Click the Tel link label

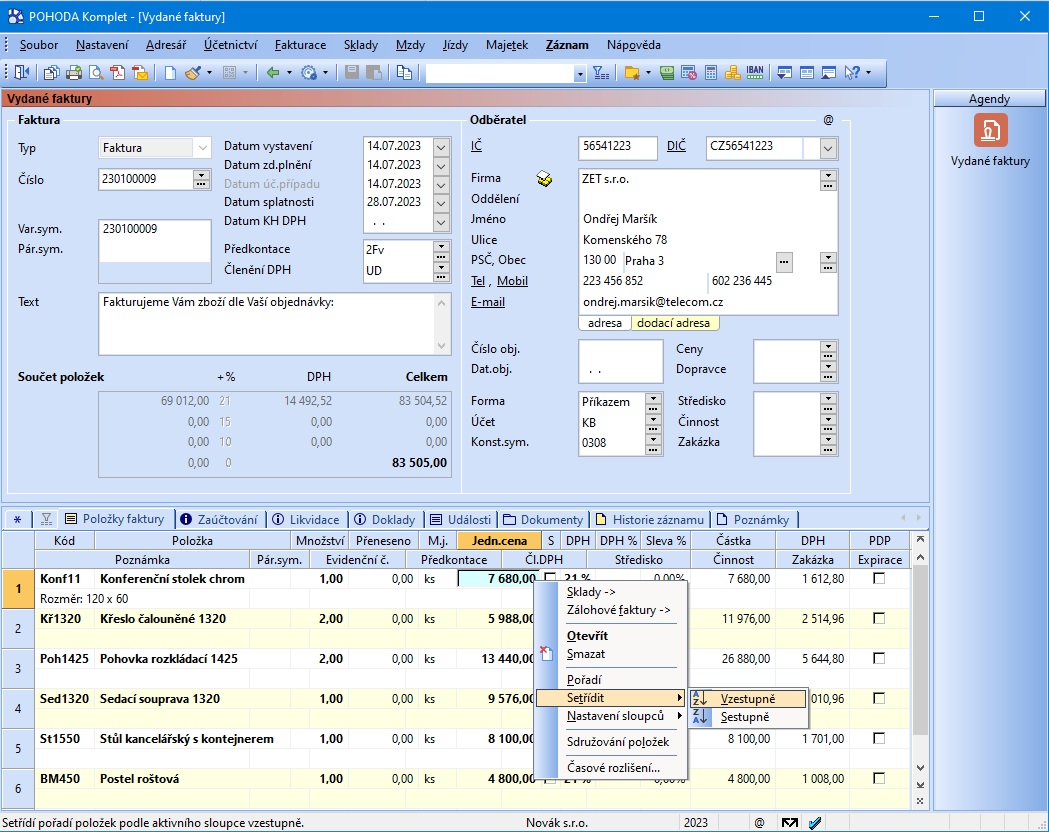pos(478,281)
